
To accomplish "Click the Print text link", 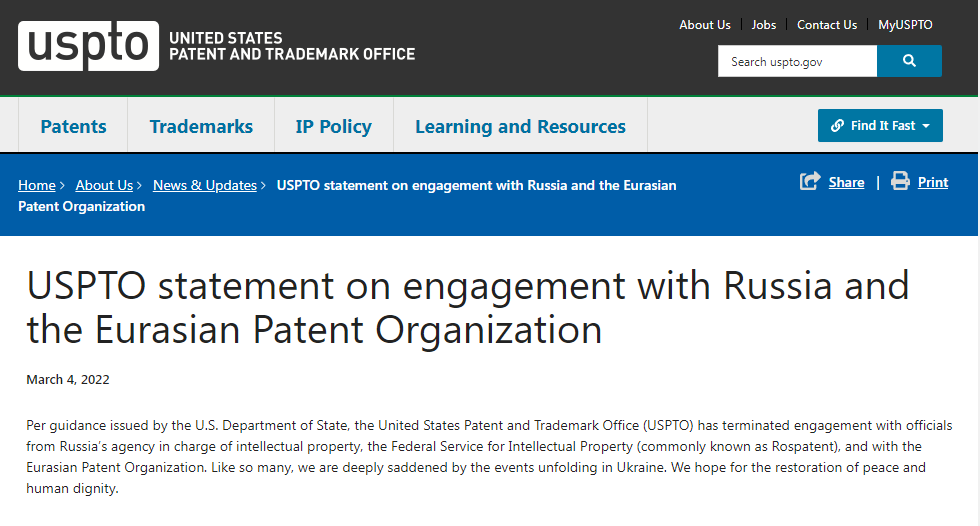I will click(933, 182).
